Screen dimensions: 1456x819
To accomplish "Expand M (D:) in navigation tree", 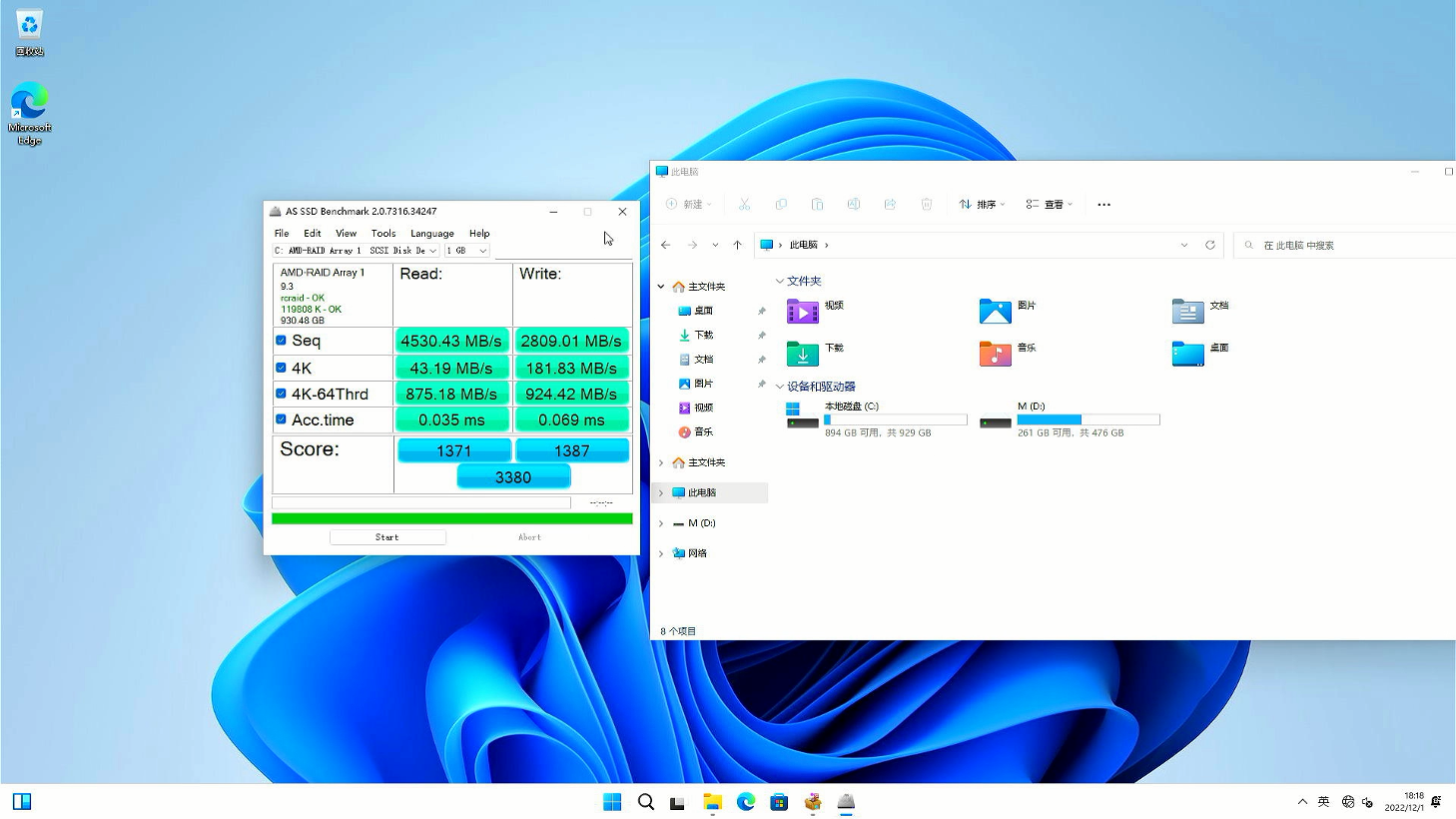I will (x=661, y=523).
